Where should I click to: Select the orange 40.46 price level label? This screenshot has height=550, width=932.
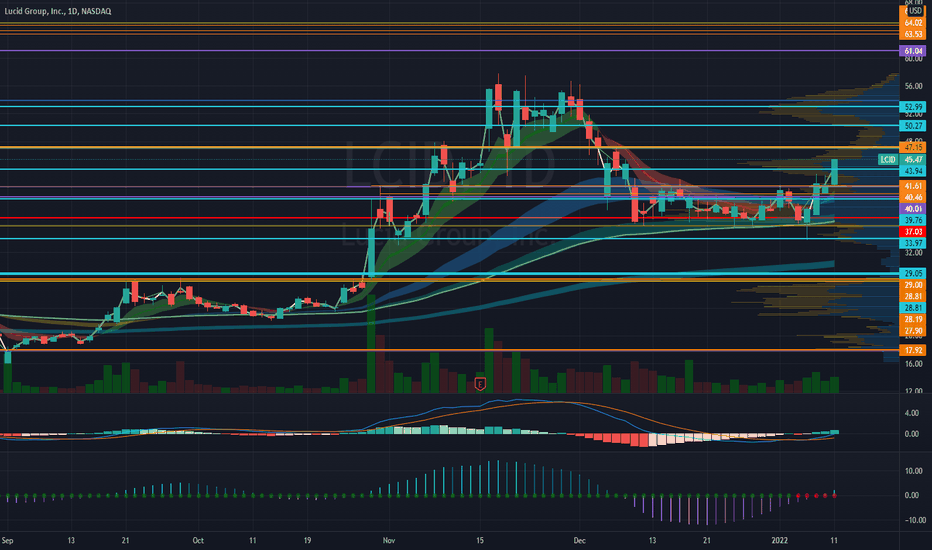coord(913,197)
